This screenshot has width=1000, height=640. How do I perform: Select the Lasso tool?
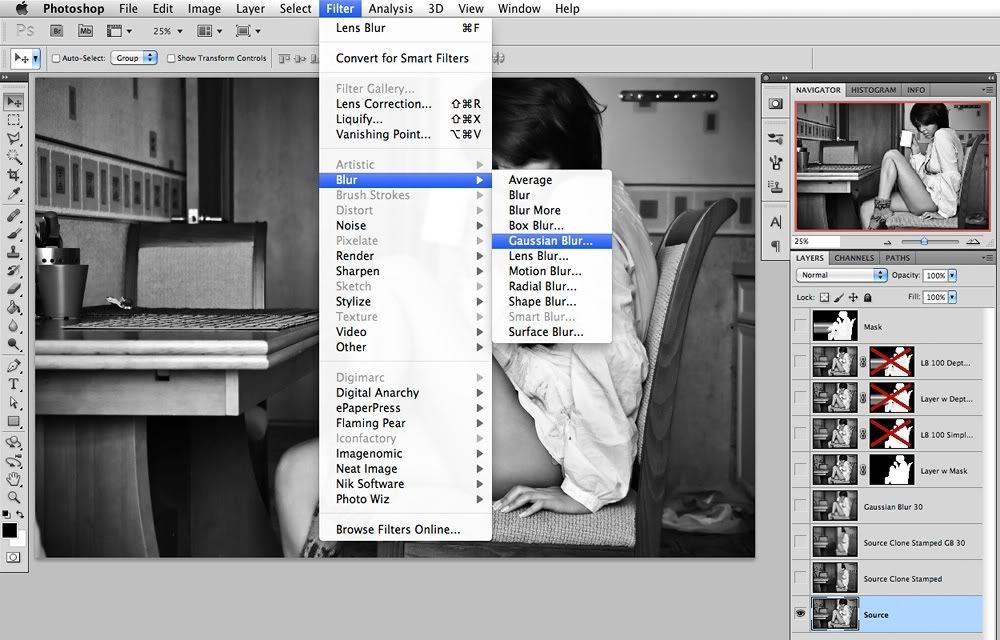point(13,138)
